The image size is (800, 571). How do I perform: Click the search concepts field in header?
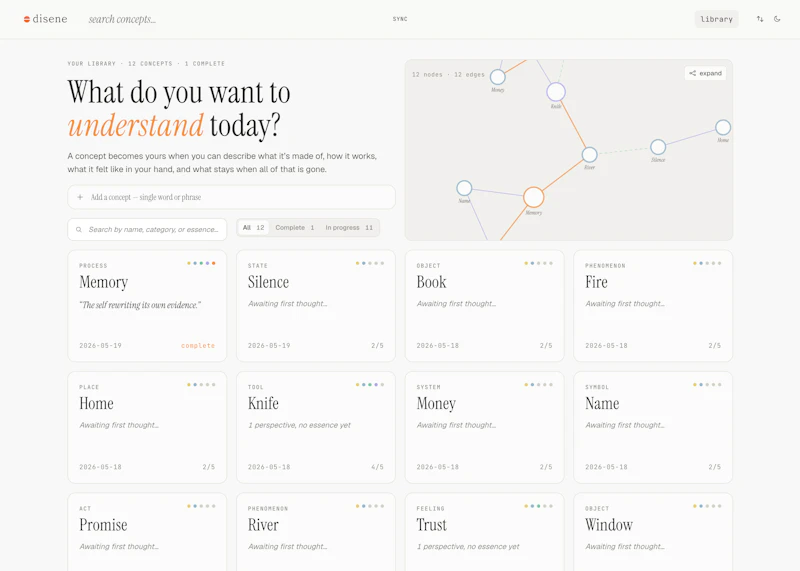point(122,19)
